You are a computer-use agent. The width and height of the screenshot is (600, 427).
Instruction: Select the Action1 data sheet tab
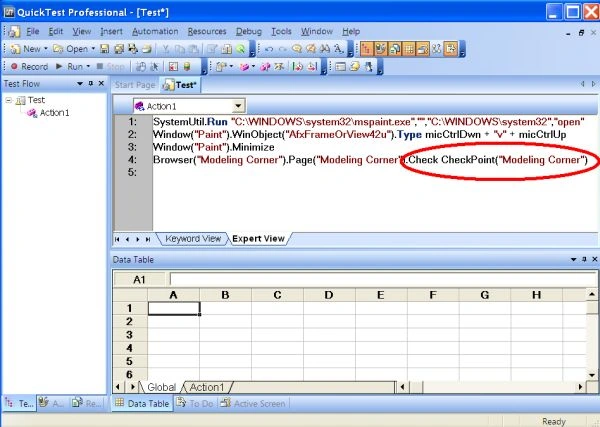click(x=207, y=387)
